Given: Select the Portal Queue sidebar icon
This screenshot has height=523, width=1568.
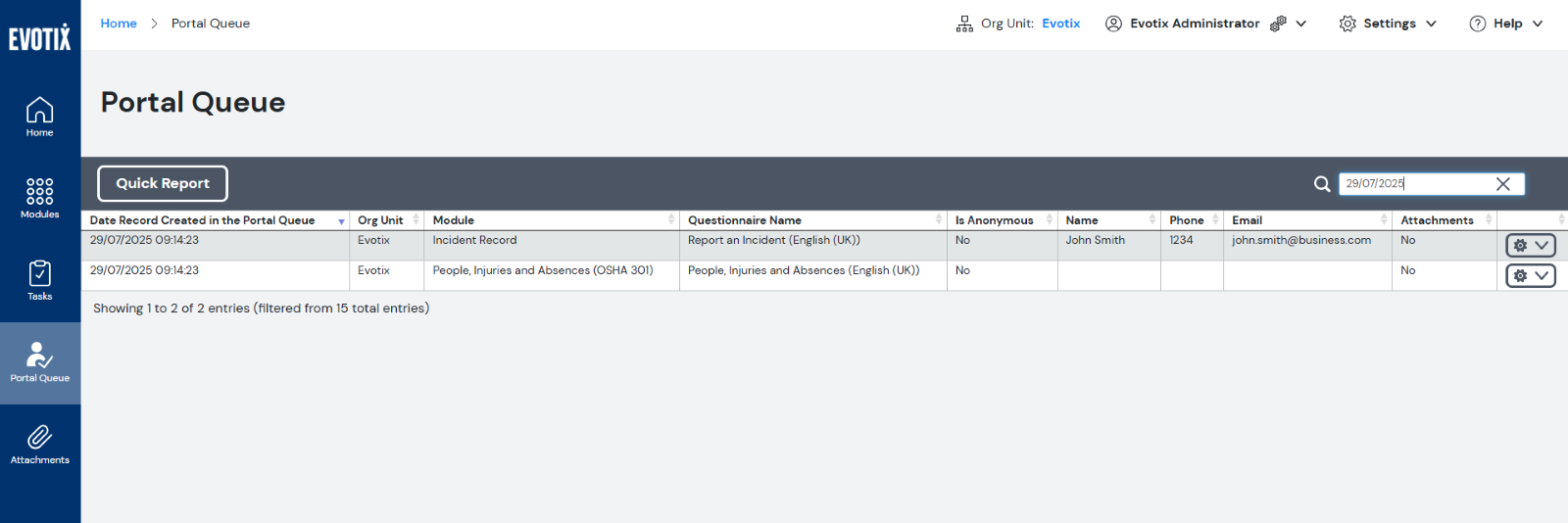Looking at the screenshot, I should tap(40, 362).
